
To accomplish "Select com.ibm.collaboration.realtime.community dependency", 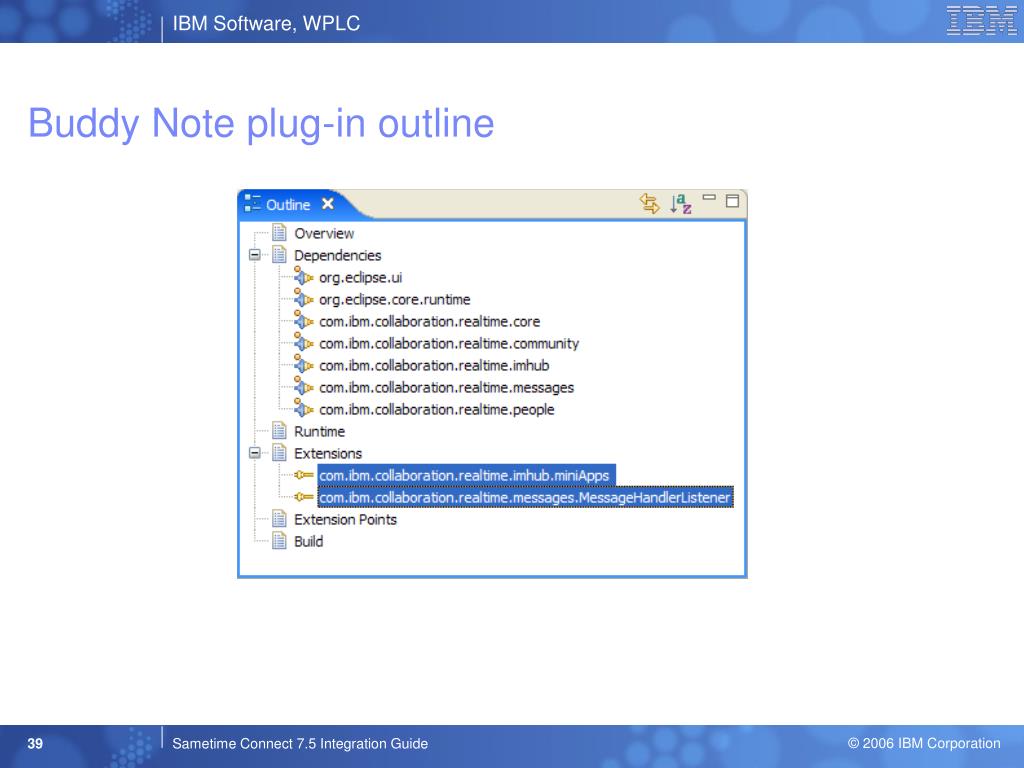I will point(449,344).
